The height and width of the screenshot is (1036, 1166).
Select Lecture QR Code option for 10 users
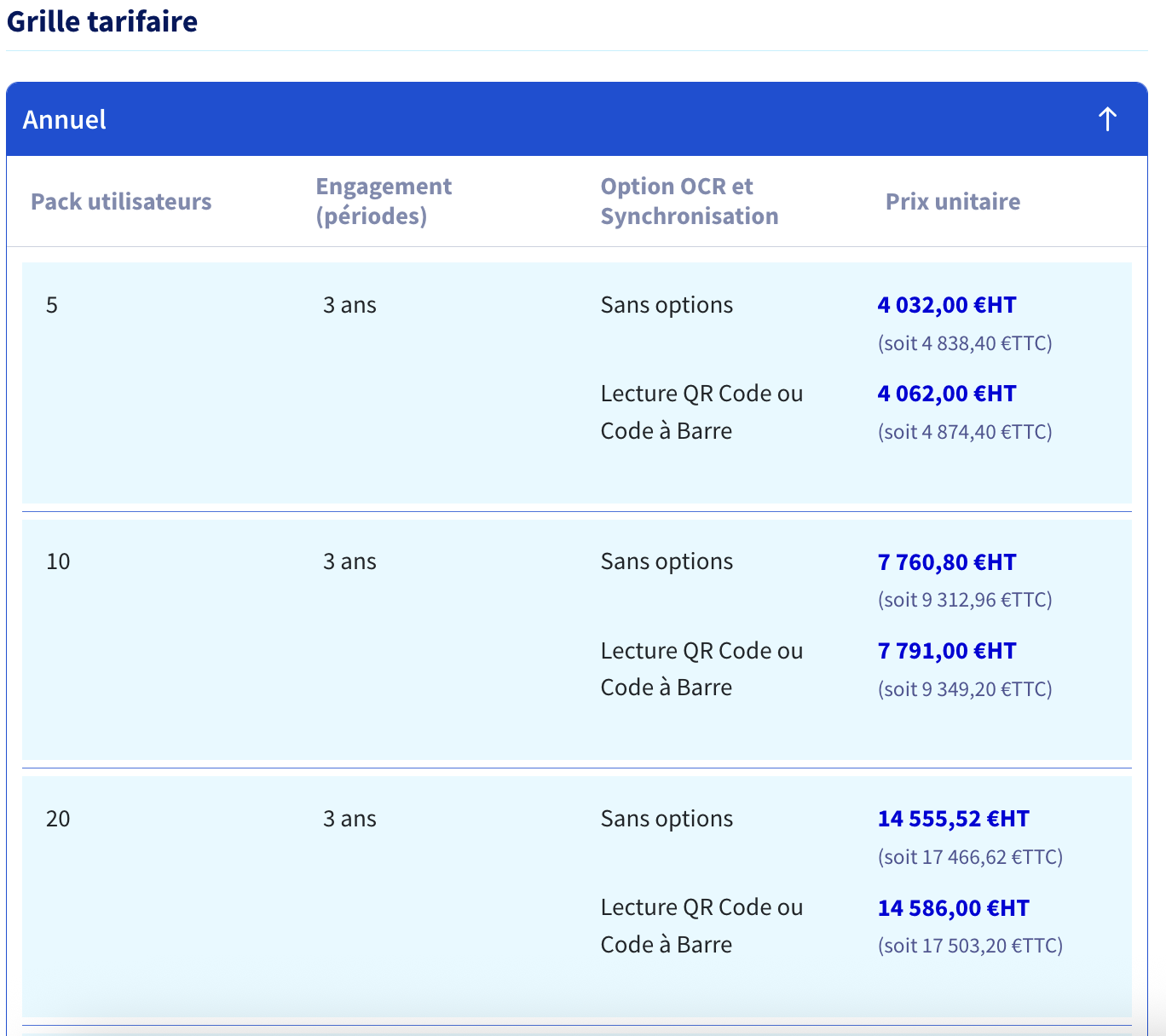point(701,669)
